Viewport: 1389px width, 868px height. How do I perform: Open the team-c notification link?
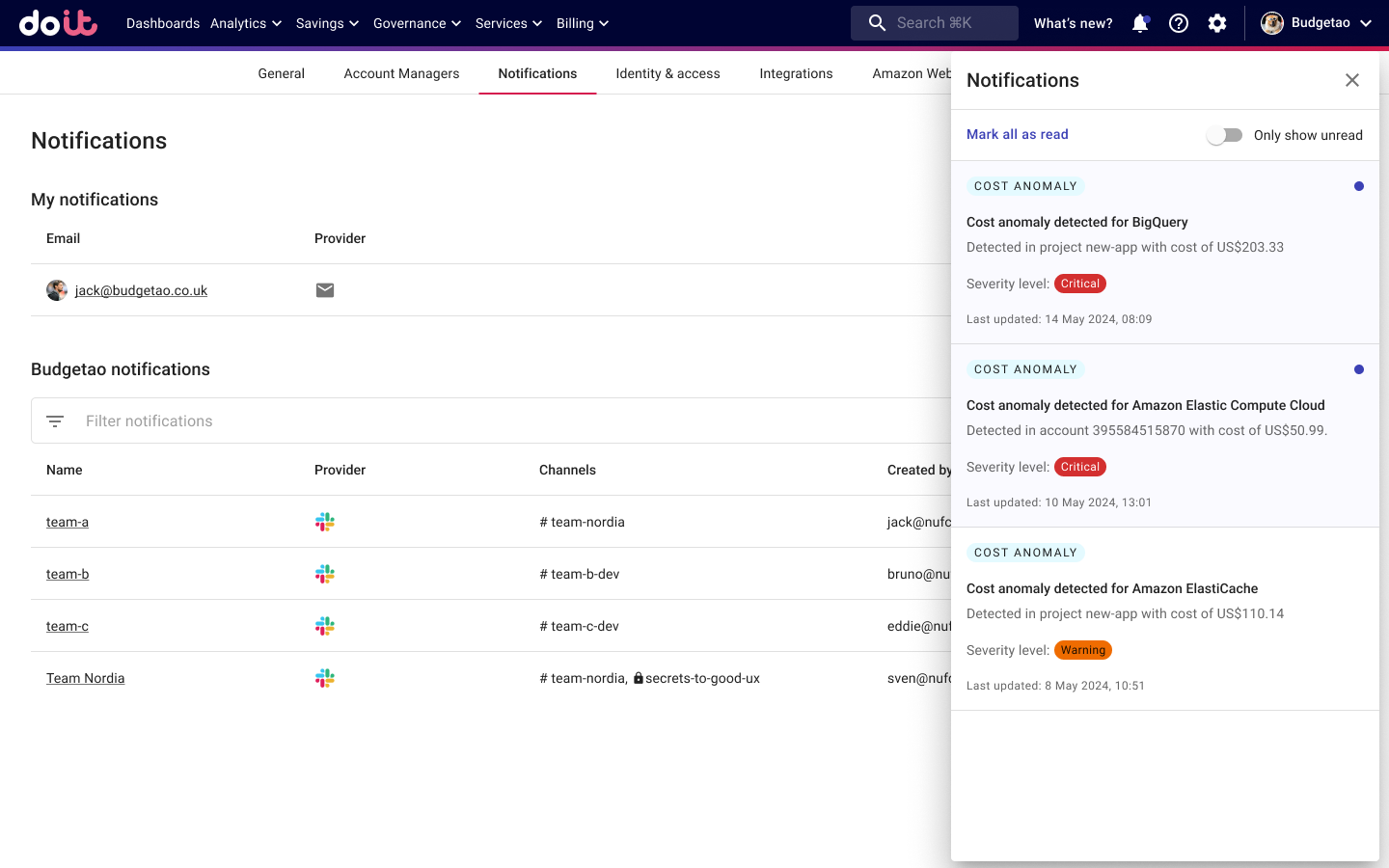point(68,626)
